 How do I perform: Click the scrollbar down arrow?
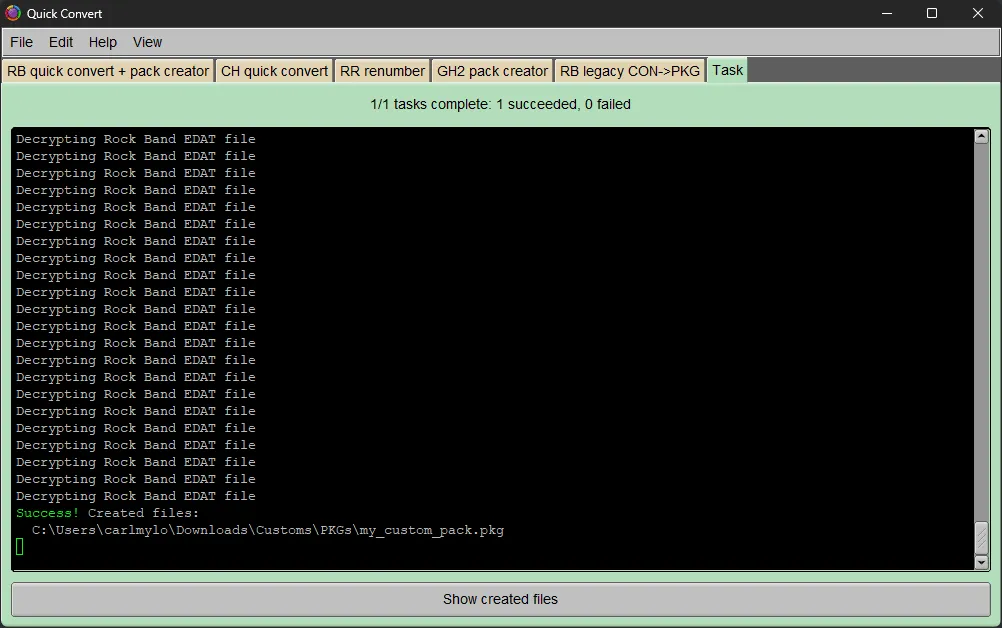981,562
